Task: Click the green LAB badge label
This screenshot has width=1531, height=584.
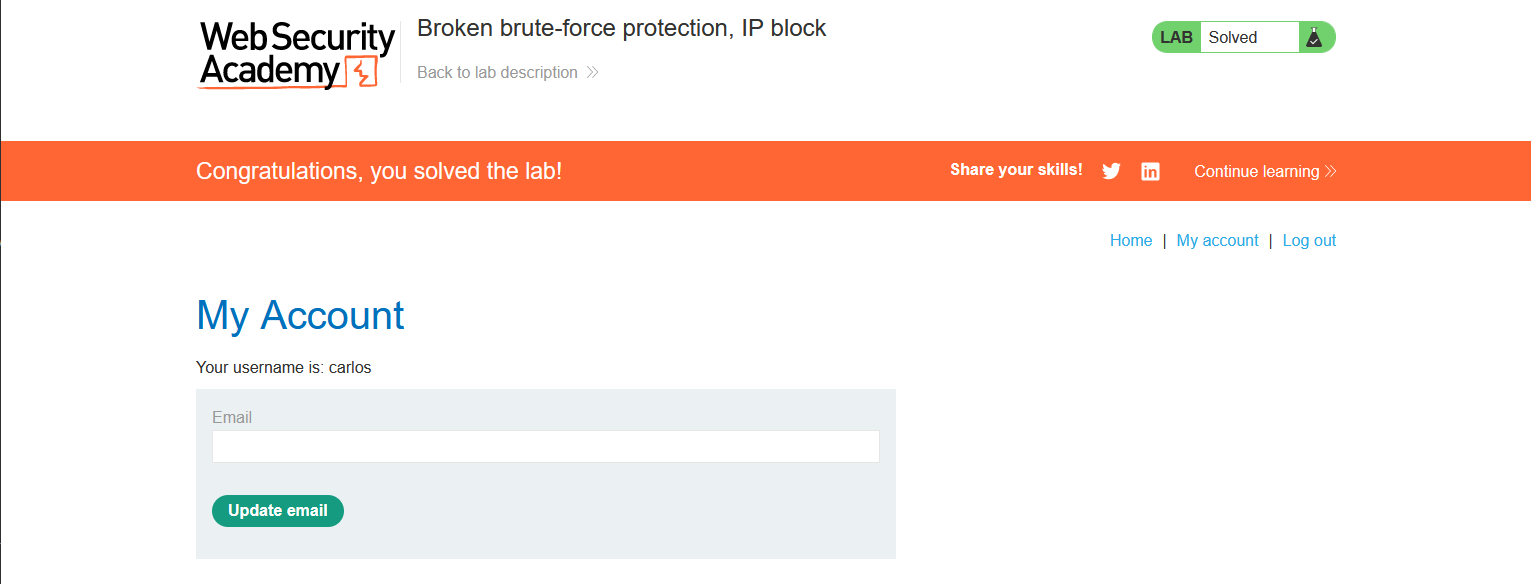Action: pos(1176,37)
